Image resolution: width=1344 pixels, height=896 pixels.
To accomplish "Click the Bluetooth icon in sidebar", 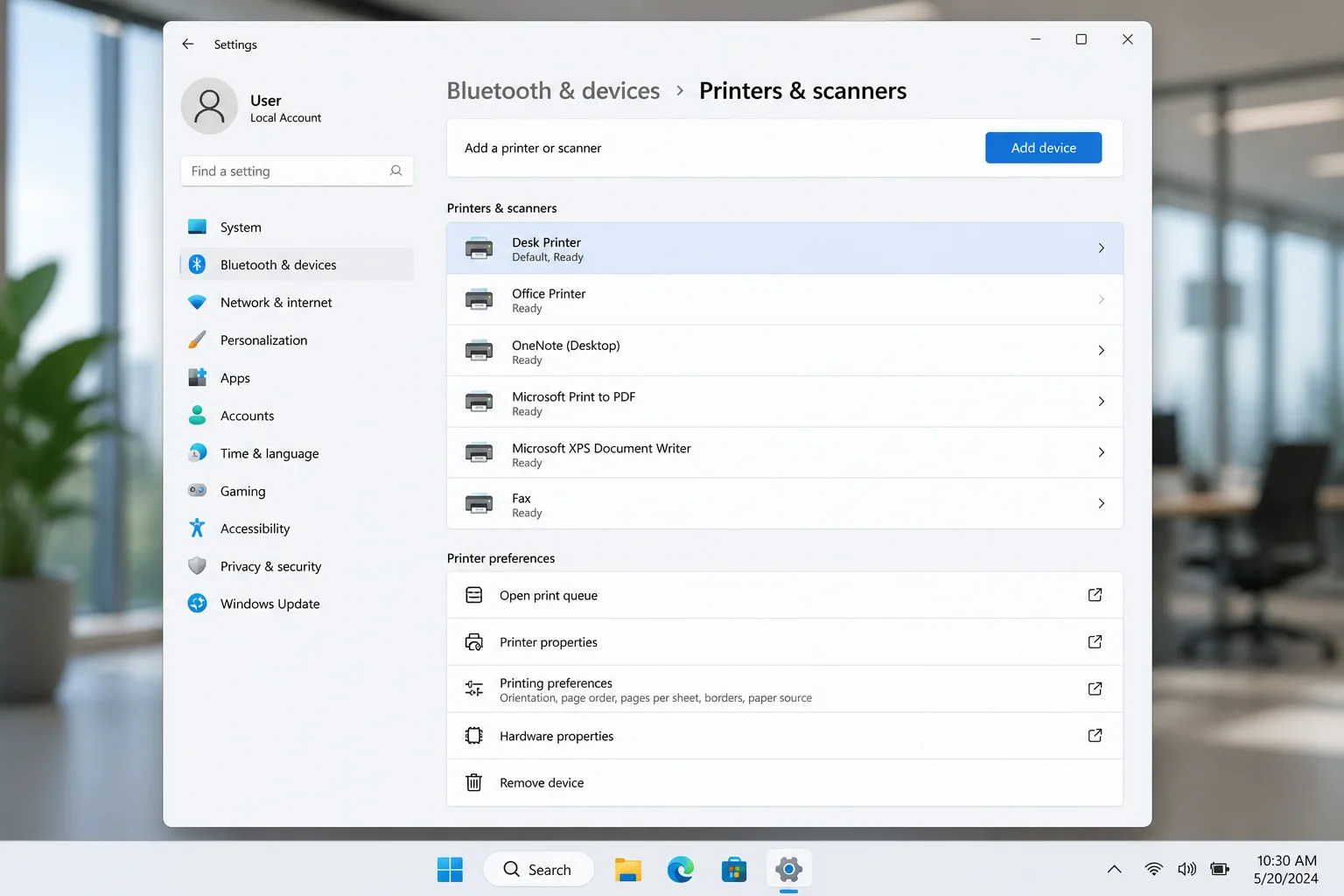I will [x=198, y=264].
